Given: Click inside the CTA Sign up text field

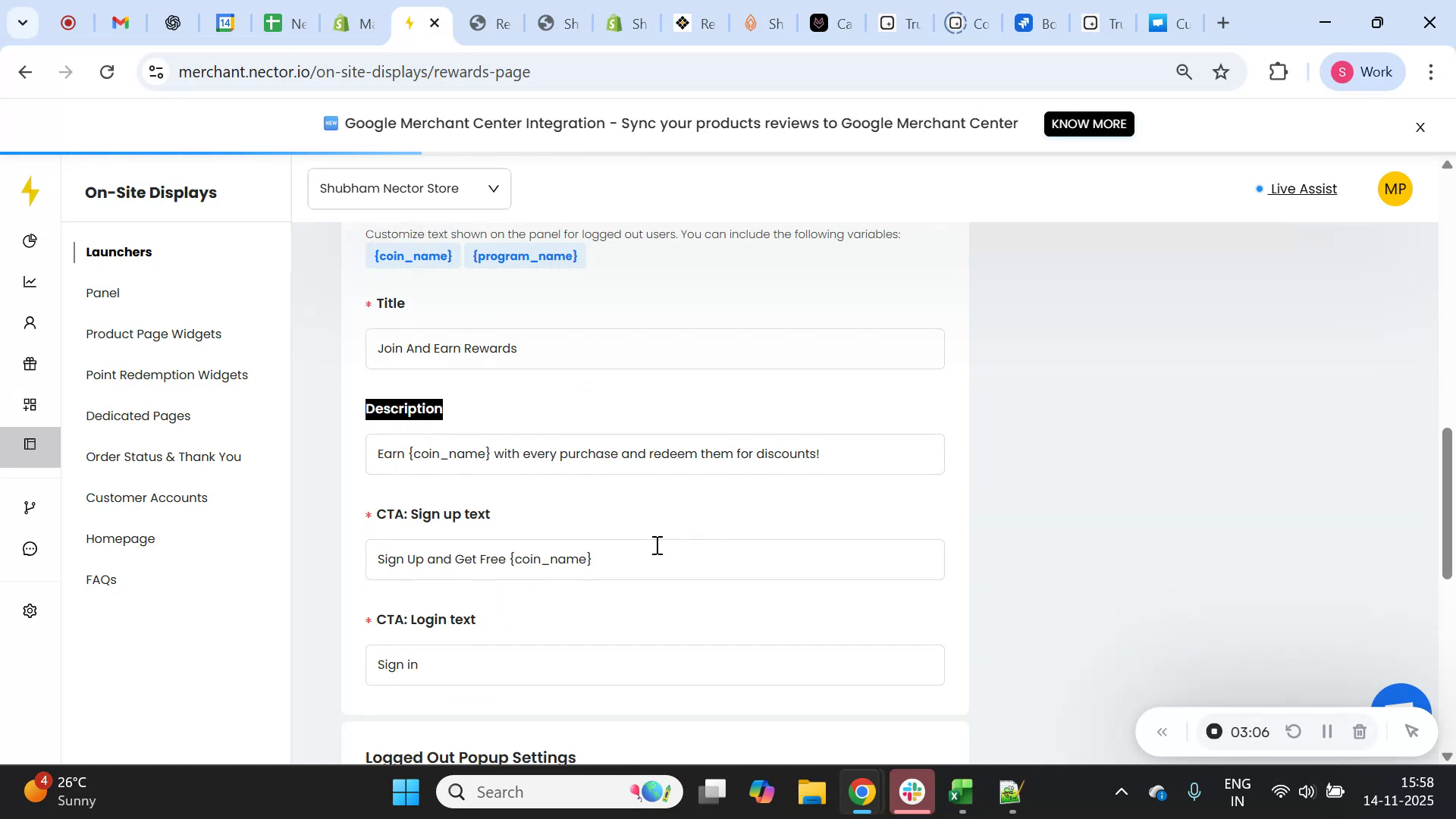Looking at the screenshot, I should (x=654, y=559).
